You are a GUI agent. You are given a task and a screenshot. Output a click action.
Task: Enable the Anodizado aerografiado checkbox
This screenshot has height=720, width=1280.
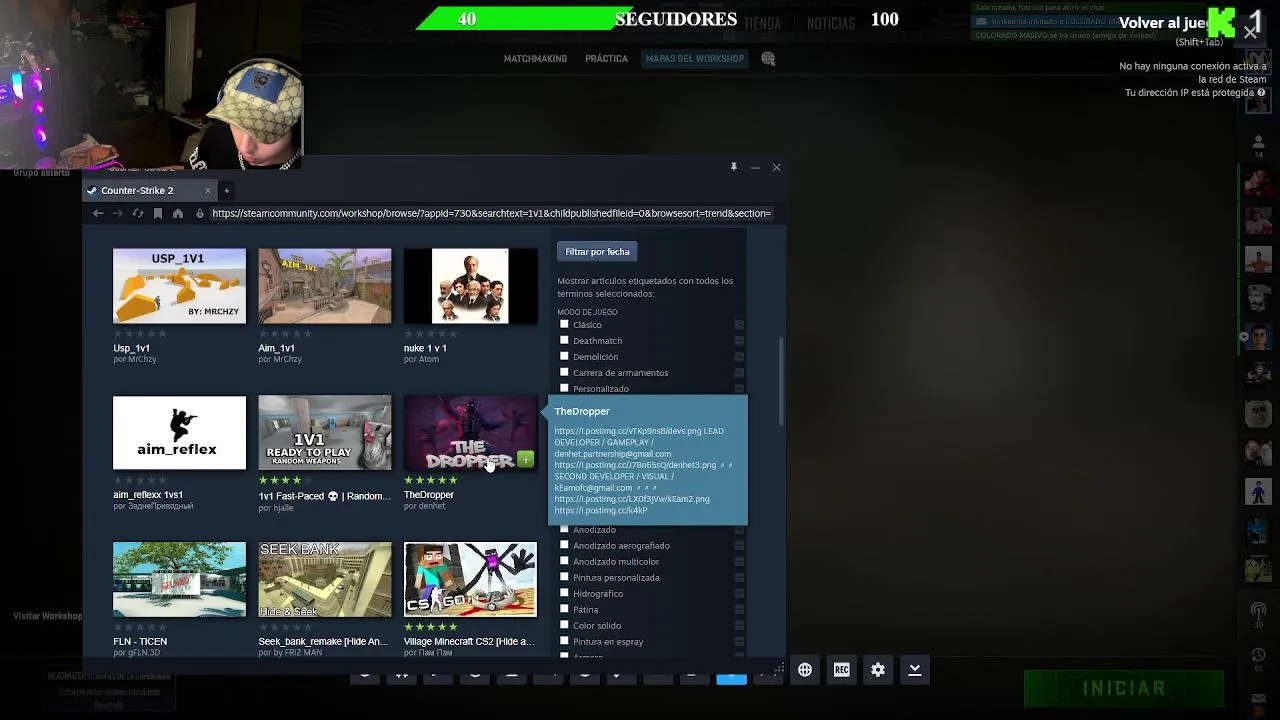(x=564, y=545)
